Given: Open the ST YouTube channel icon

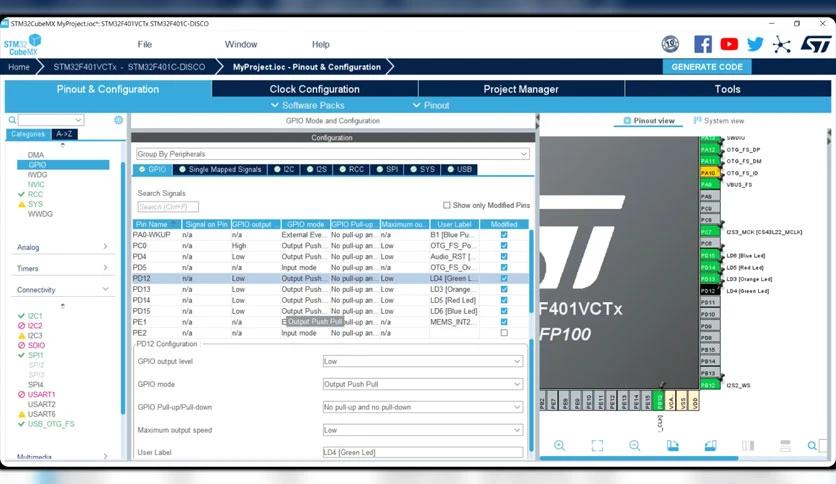Looking at the screenshot, I should [x=729, y=44].
